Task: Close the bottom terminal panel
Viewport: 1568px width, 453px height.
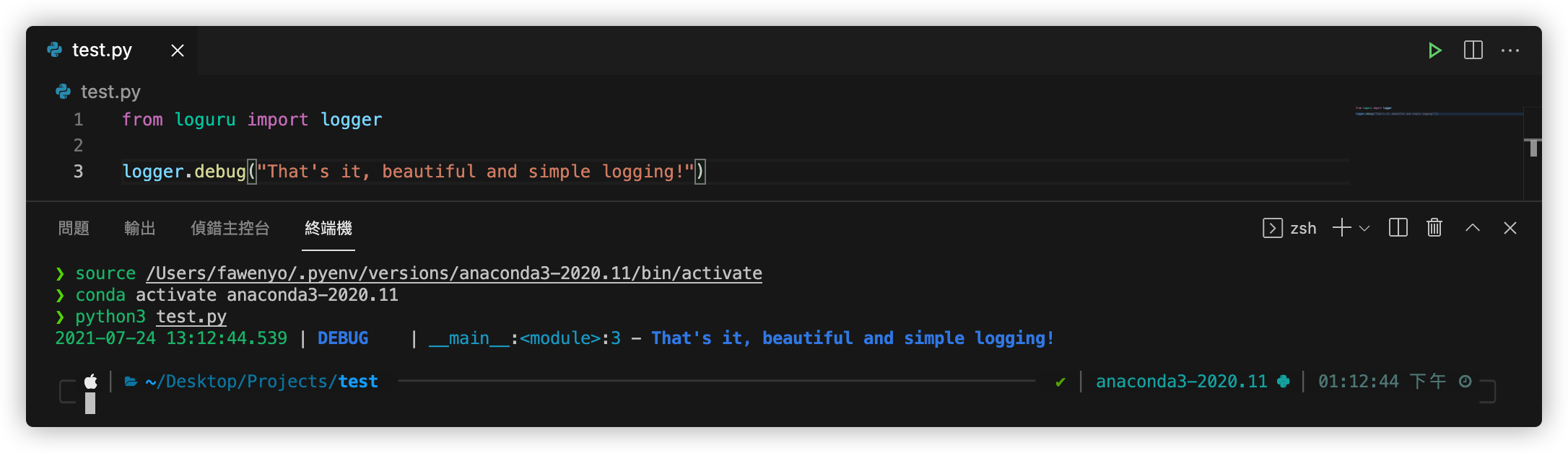Action: [1510, 228]
